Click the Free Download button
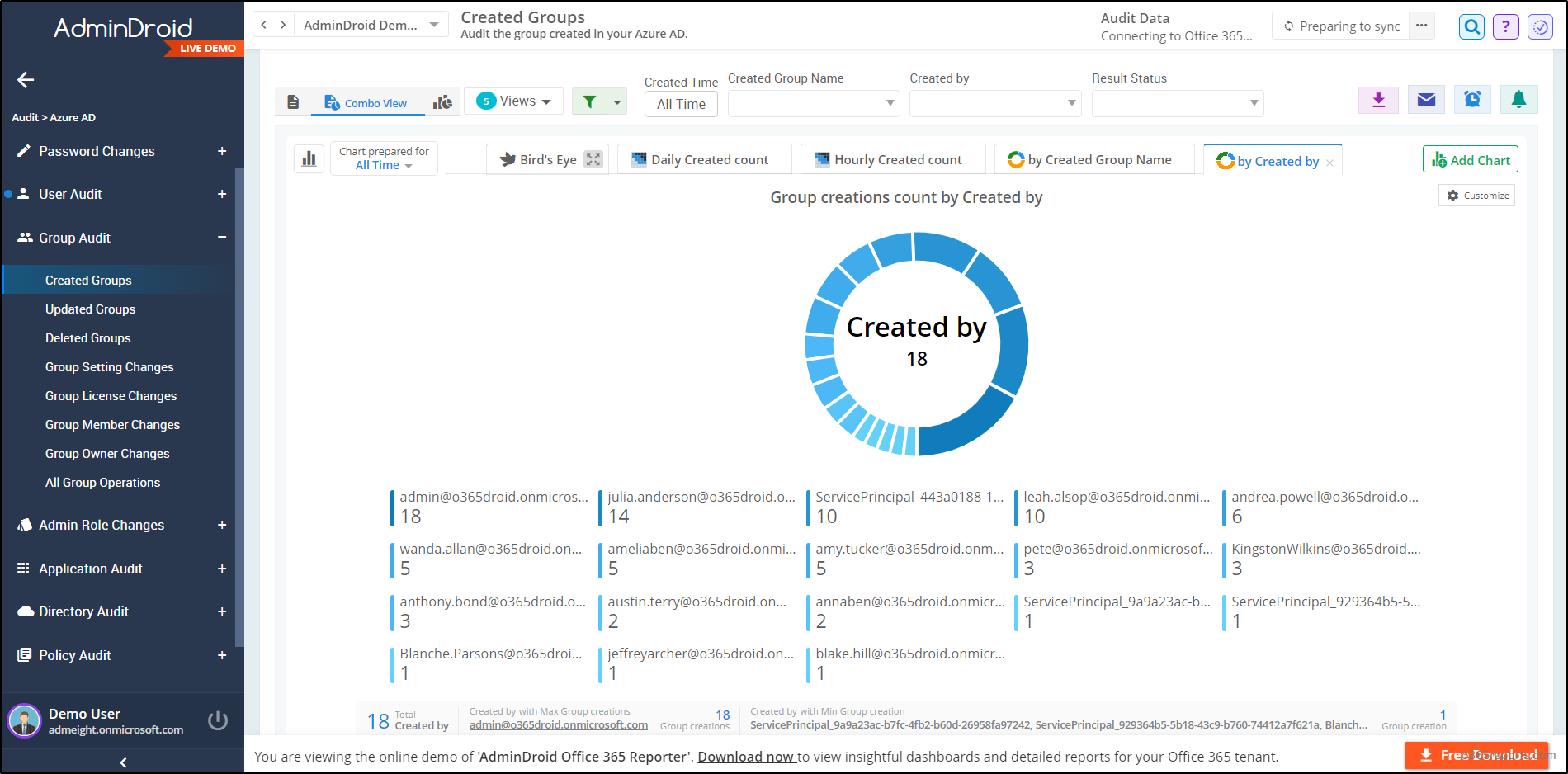This screenshot has width=1568, height=774. 1476,755
